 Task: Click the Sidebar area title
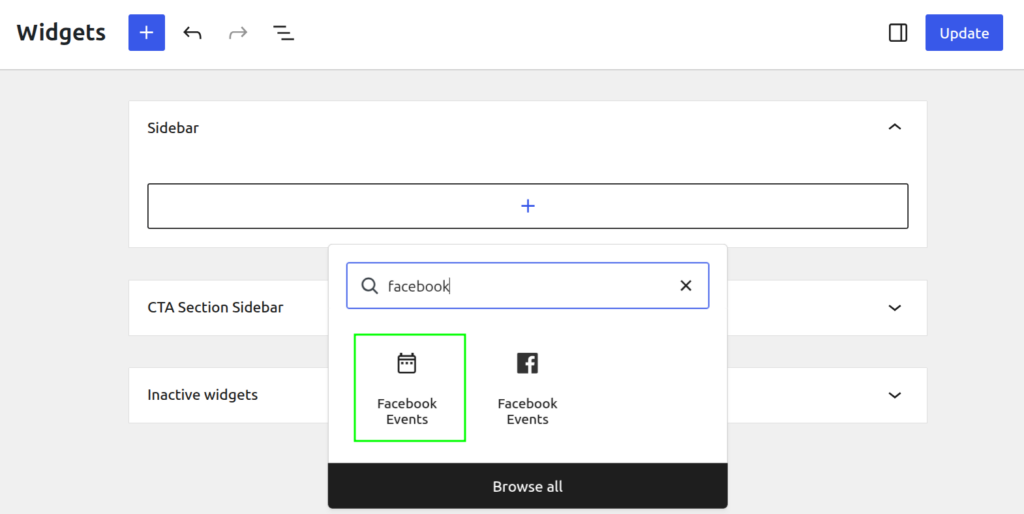click(173, 128)
